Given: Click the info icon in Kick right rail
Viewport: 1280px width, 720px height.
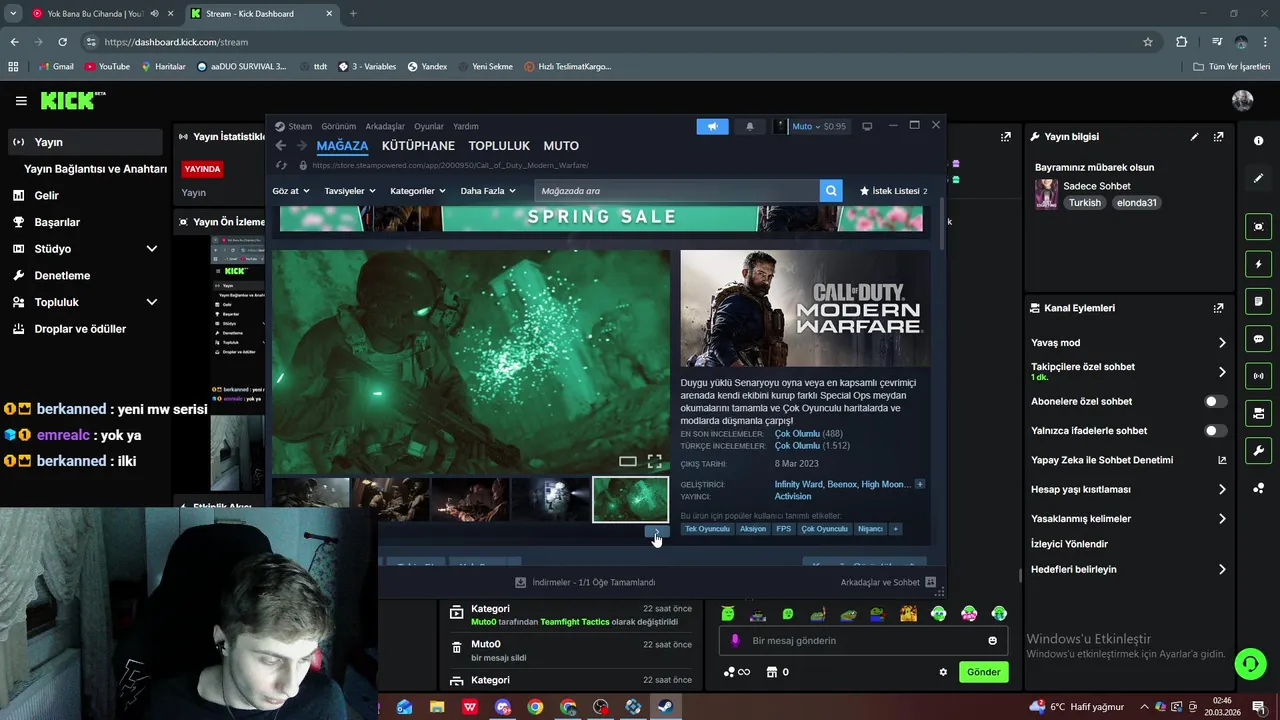Looking at the screenshot, I should pyautogui.click(x=1258, y=141).
